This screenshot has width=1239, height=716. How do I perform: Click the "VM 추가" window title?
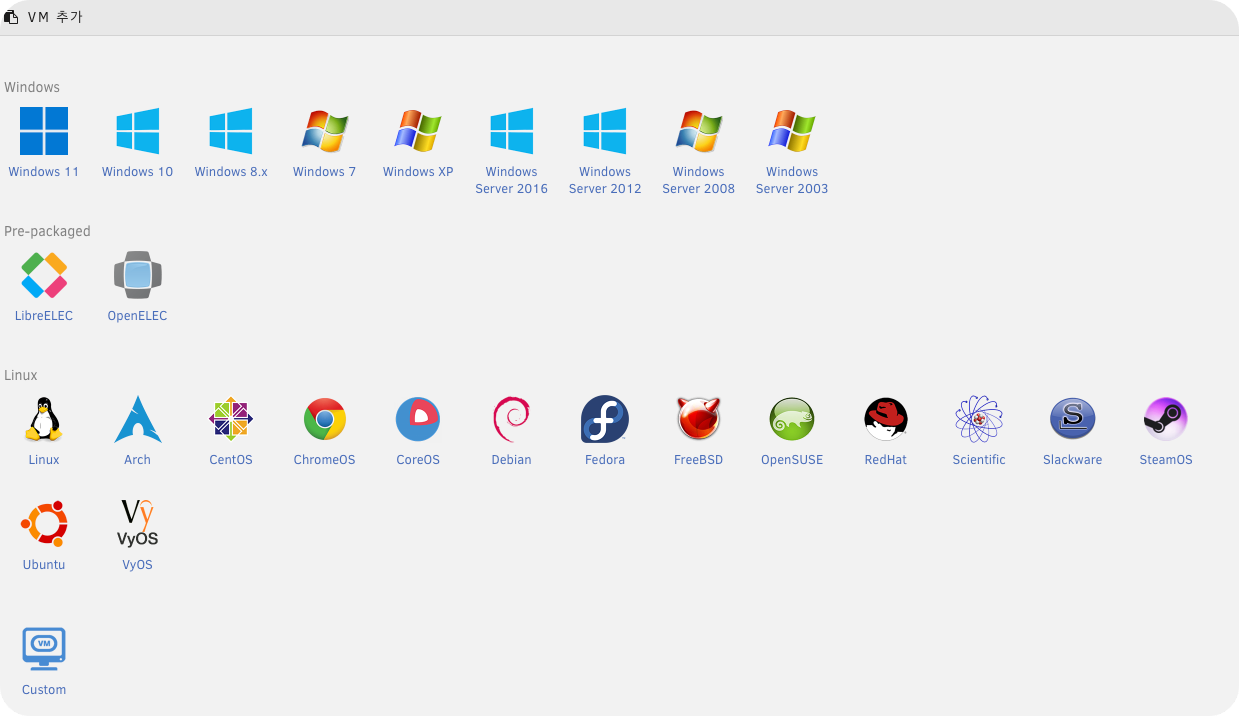pyautogui.click(x=55, y=17)
